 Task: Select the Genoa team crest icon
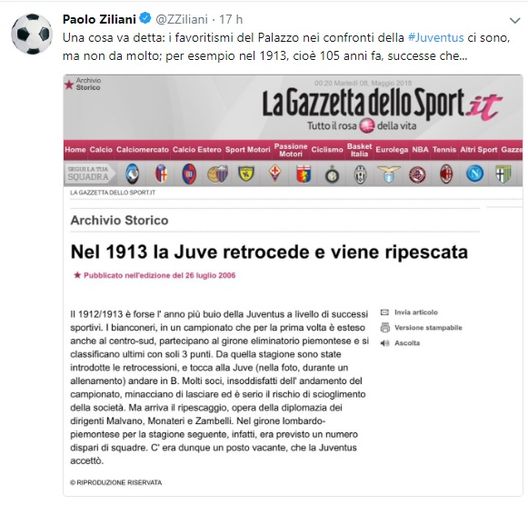point(303,174)
